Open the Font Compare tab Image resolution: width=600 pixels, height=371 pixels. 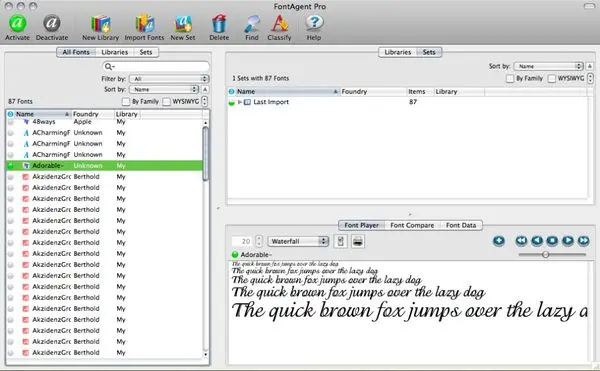pyautogui.click(x=412, y=226)
